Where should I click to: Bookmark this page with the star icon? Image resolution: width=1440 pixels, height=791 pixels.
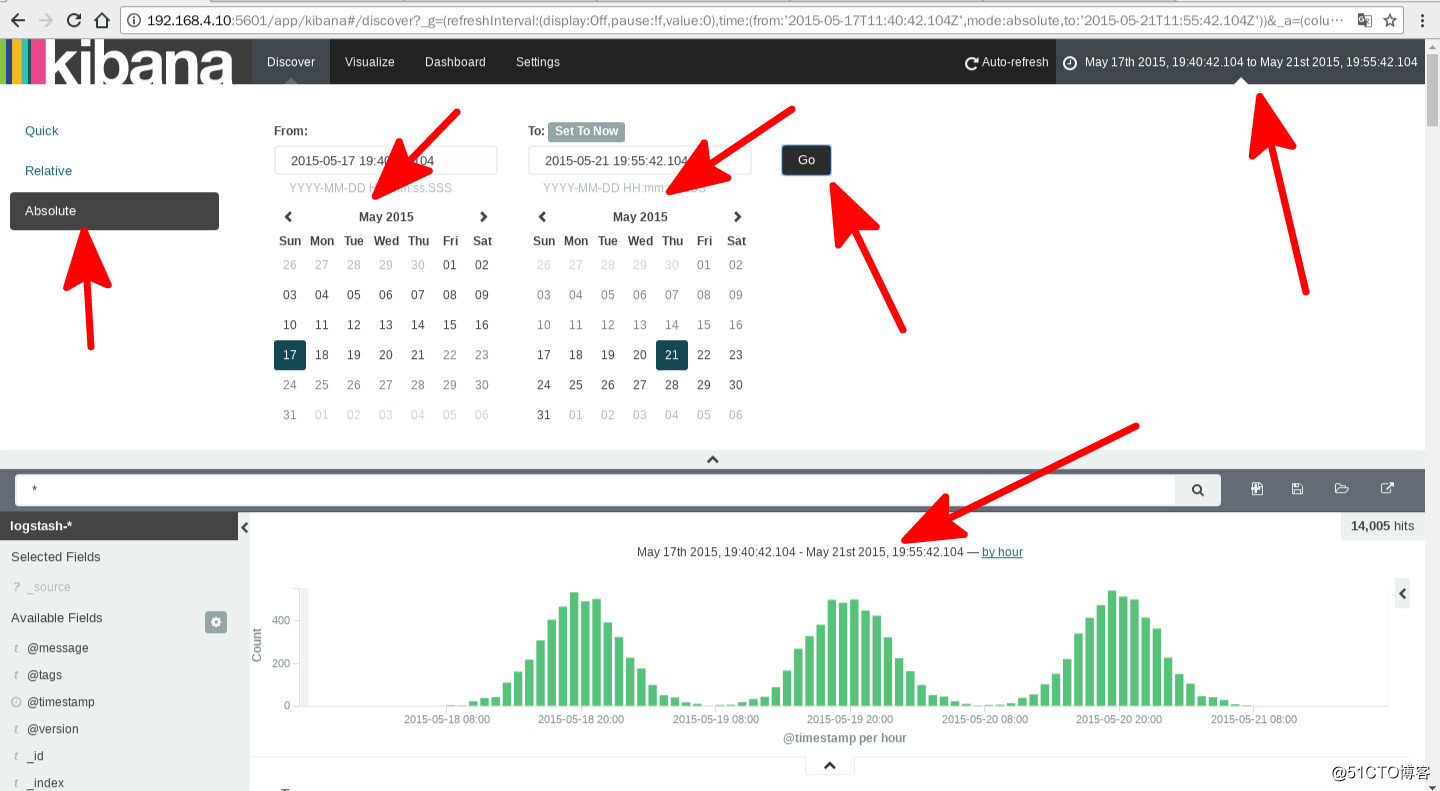1390,20
